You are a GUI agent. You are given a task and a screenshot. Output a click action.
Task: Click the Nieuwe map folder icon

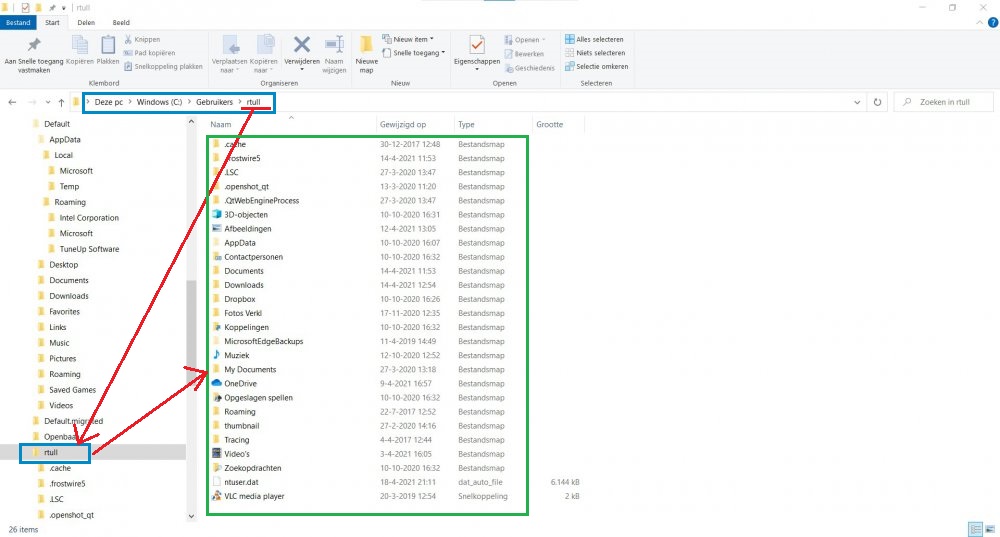point(366,48)
